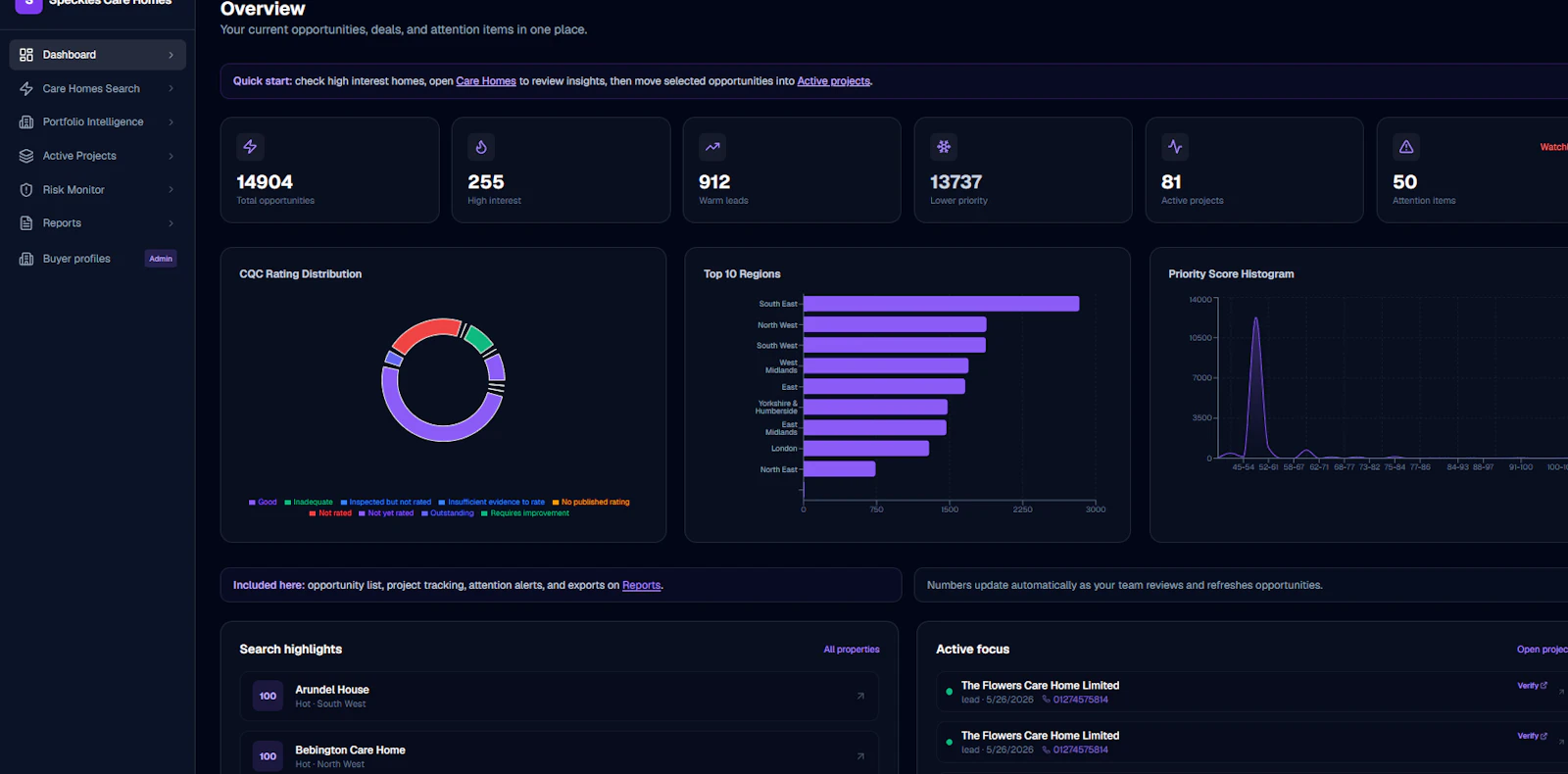Click the London bar in Top 10 Regions
This screenshot has height=774, width=1568.
coord(866,448)
